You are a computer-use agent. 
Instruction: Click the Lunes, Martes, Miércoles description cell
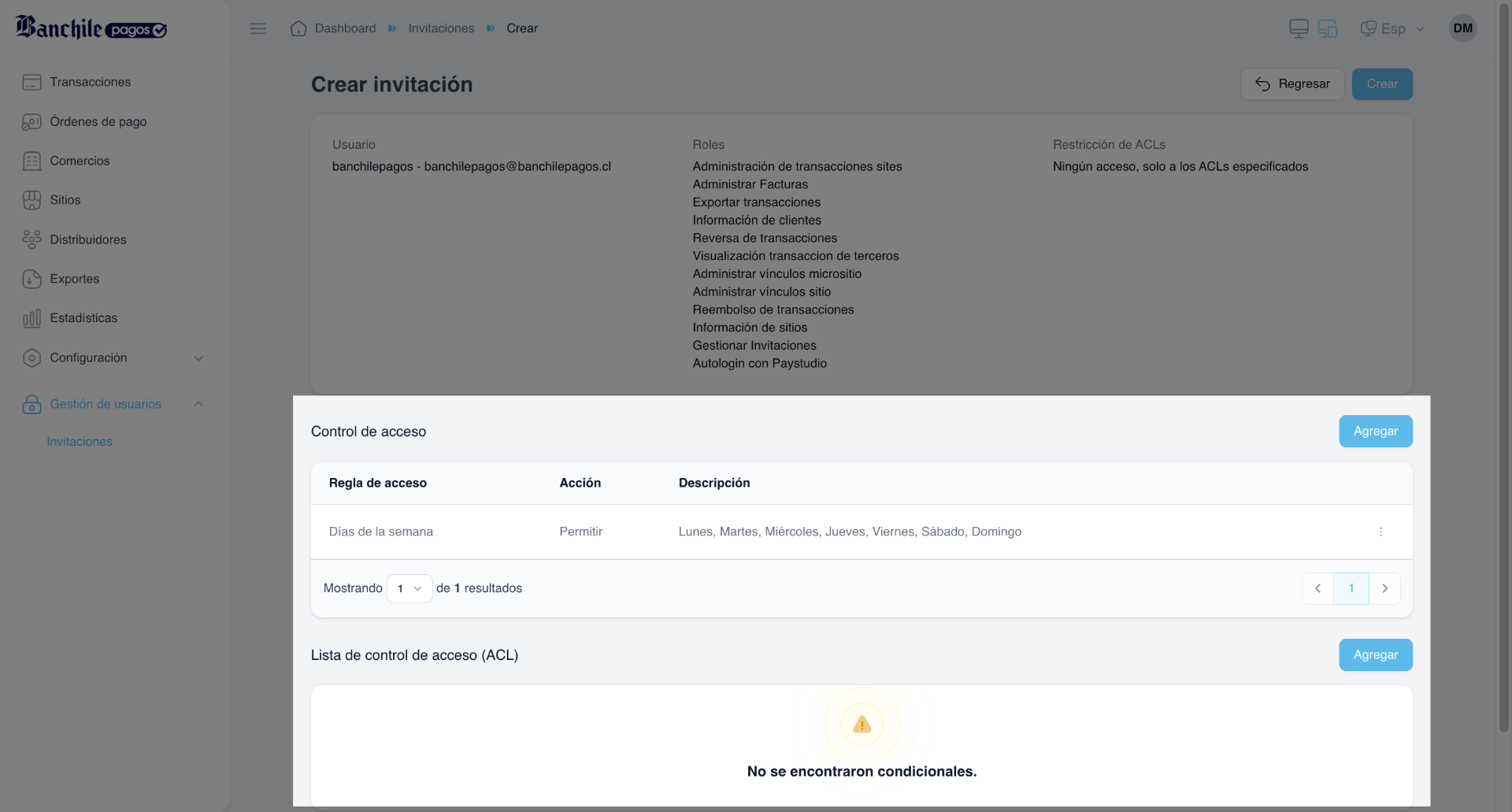(x=850, y=532)
